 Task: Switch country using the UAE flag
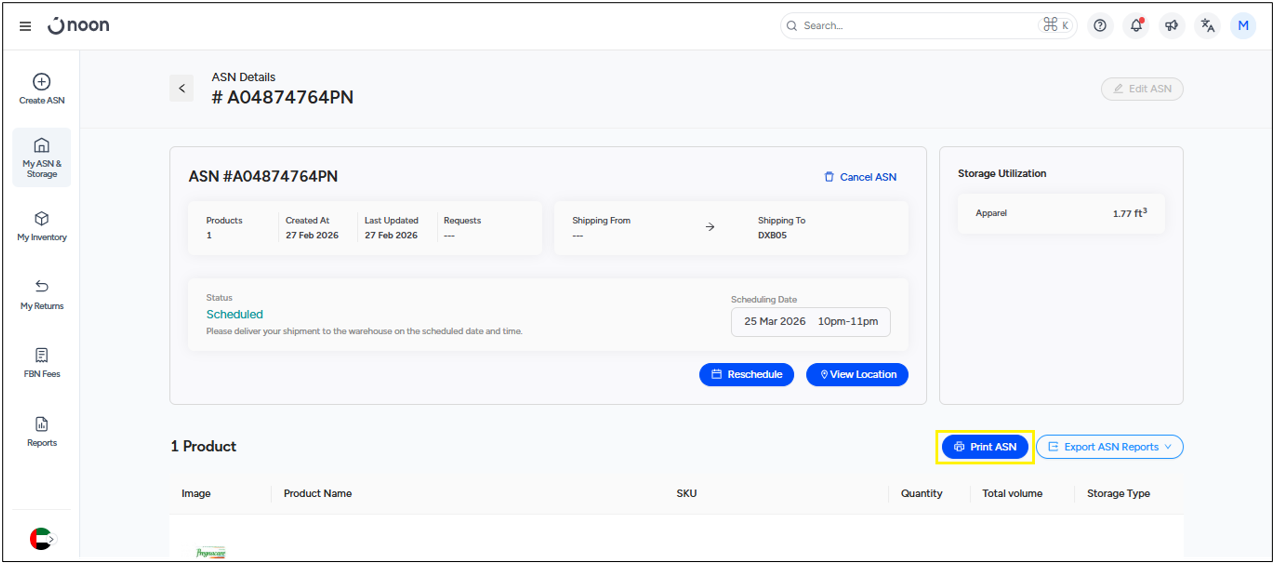tap(42, 539)
